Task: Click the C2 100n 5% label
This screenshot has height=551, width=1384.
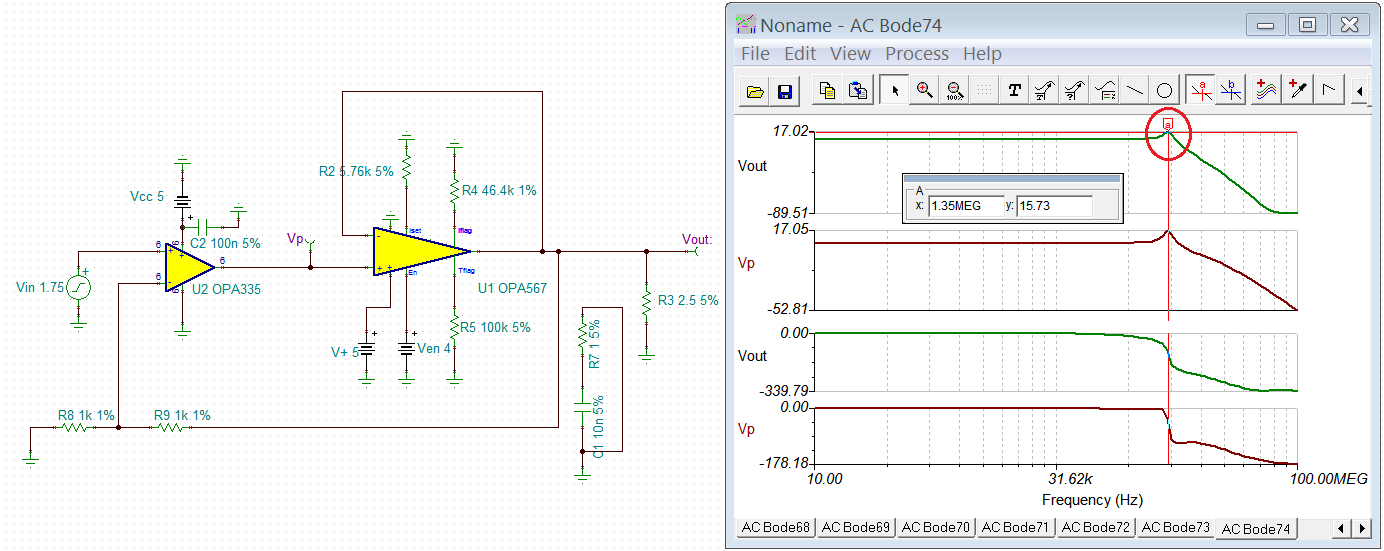Action: click(x=225, y=243)
